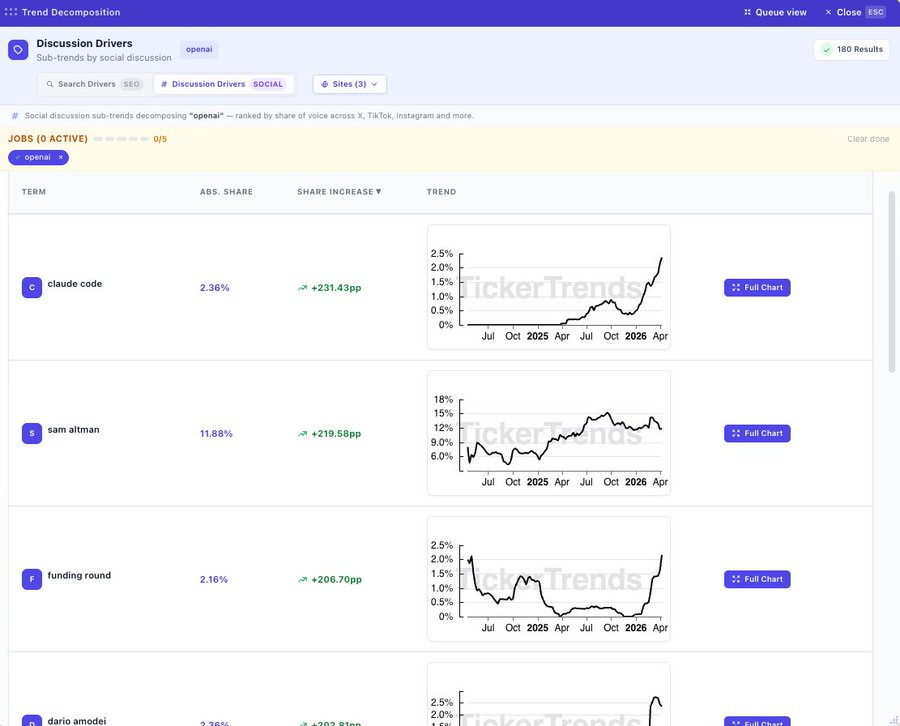900x726 pixels.
Task: Click the sam altman S avatar icon
Action: pos(32,433)
